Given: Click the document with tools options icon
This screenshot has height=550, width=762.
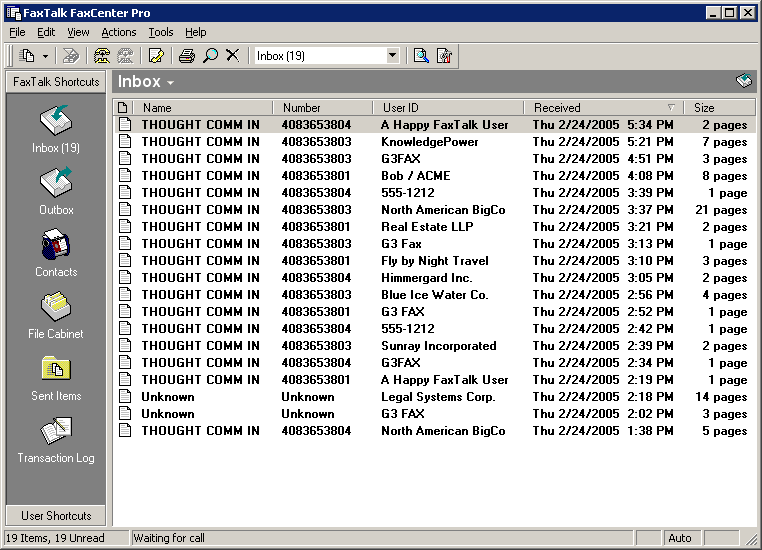Looking at the screenshot, I should click(x=444, y=56).
